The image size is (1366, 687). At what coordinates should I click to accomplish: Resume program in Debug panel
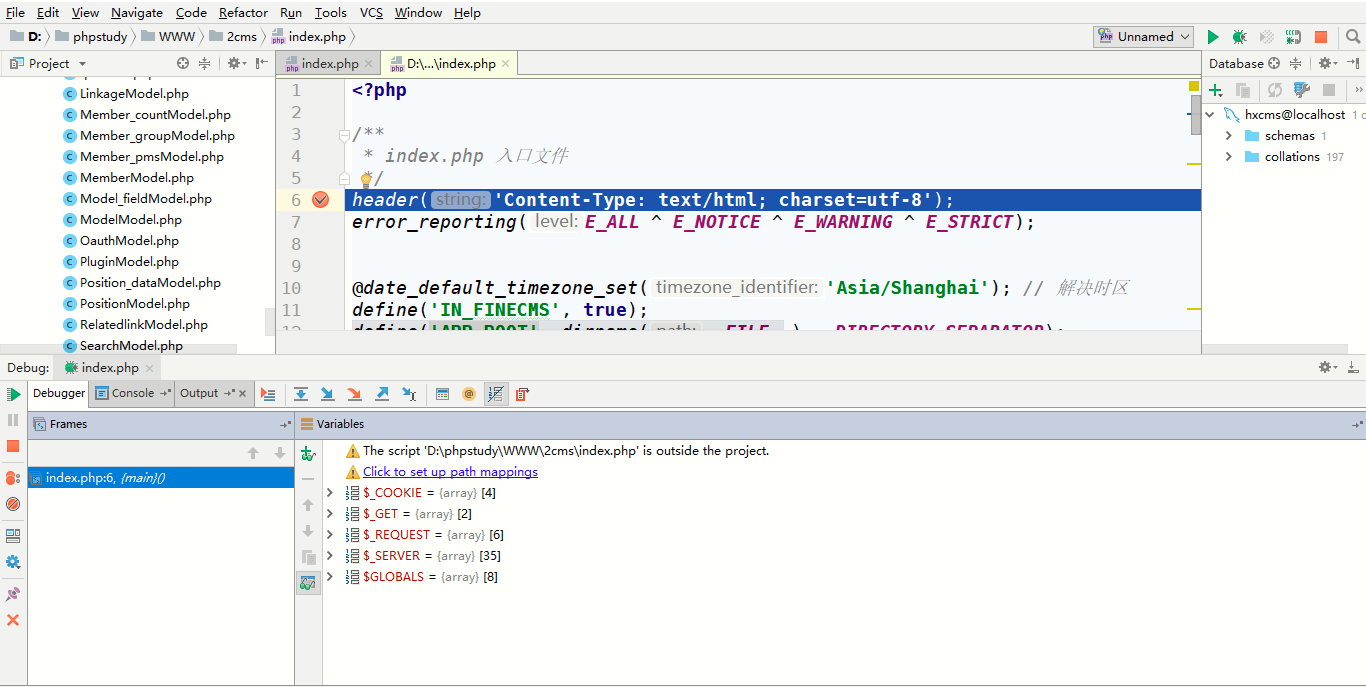[13, 395]
